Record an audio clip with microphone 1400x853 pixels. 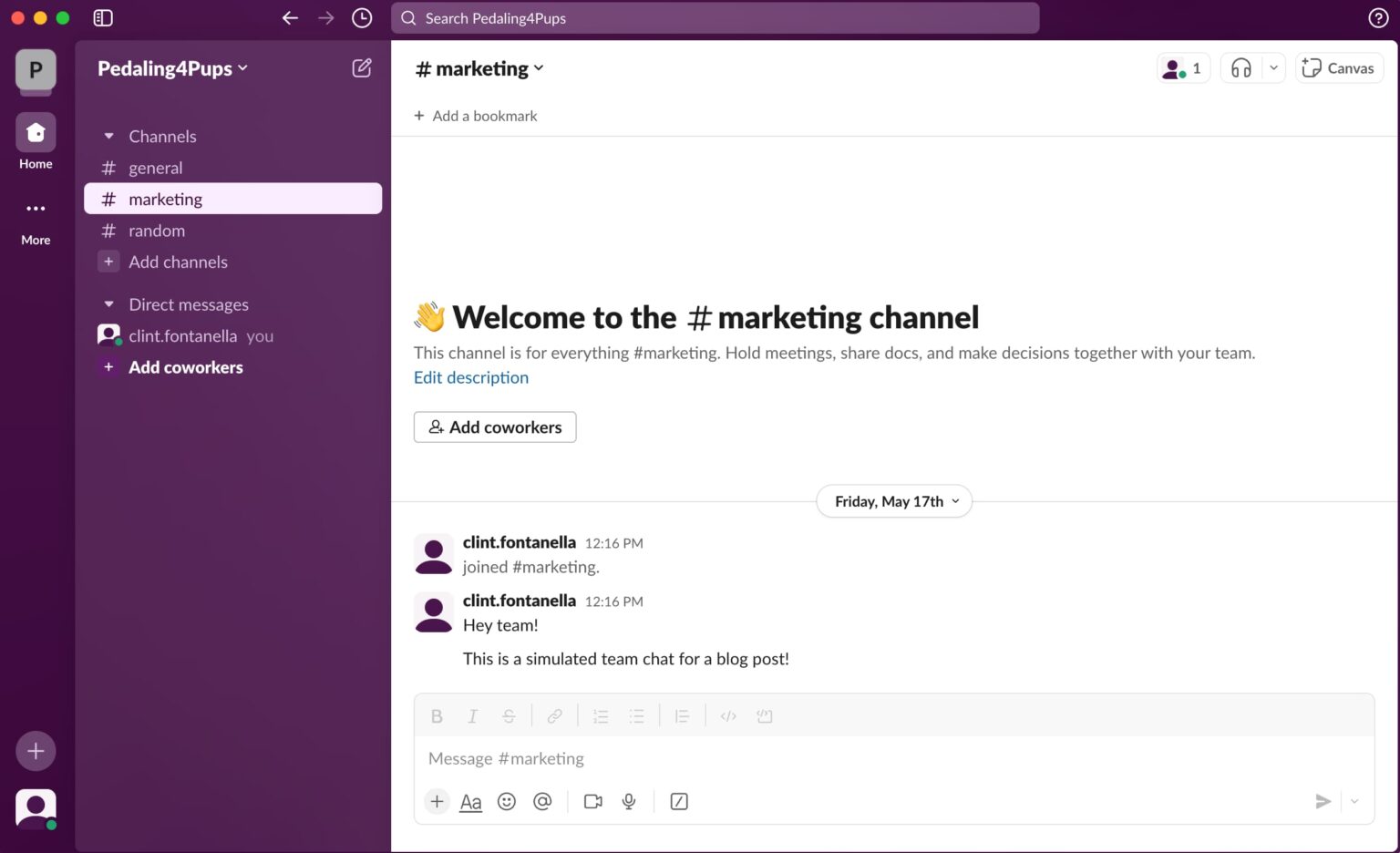pos(629,802)
